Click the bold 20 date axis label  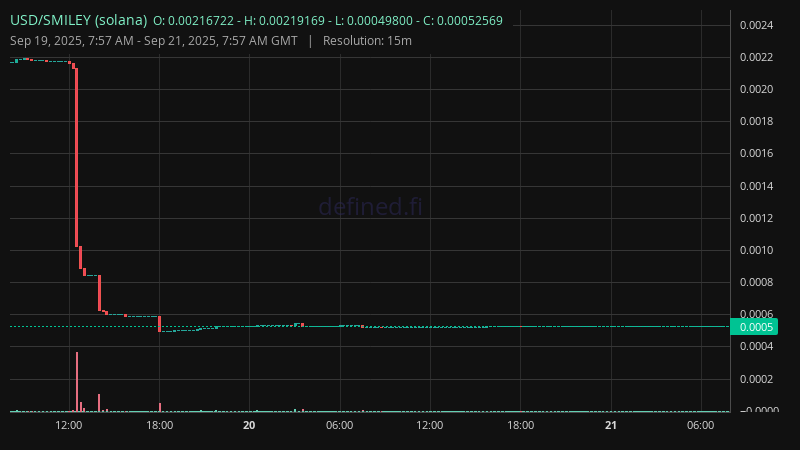(249, 426)
